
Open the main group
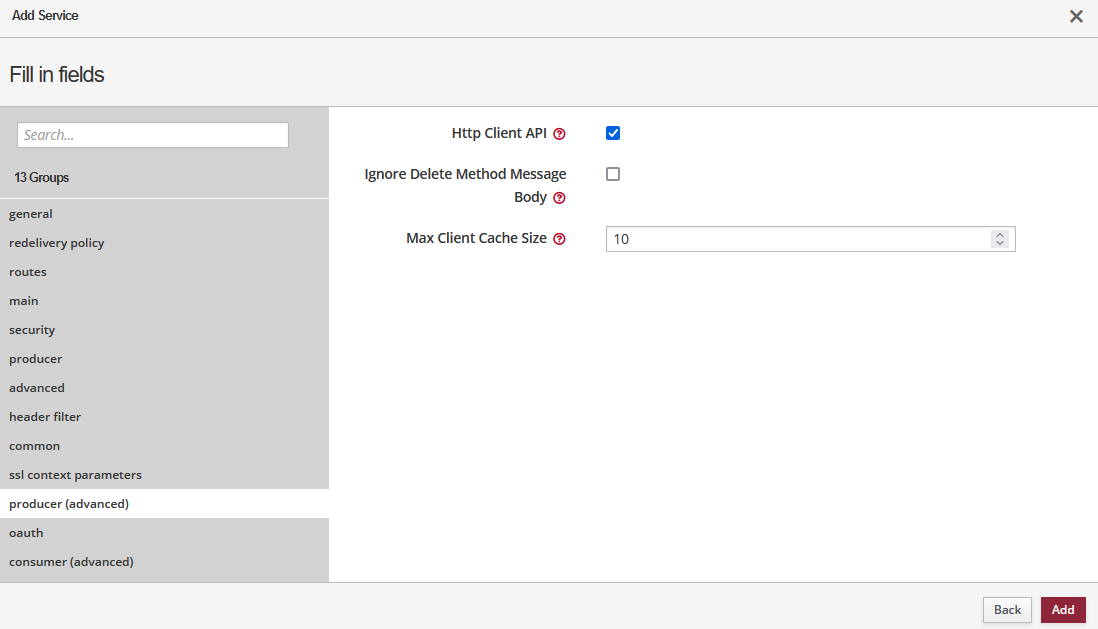24,301
